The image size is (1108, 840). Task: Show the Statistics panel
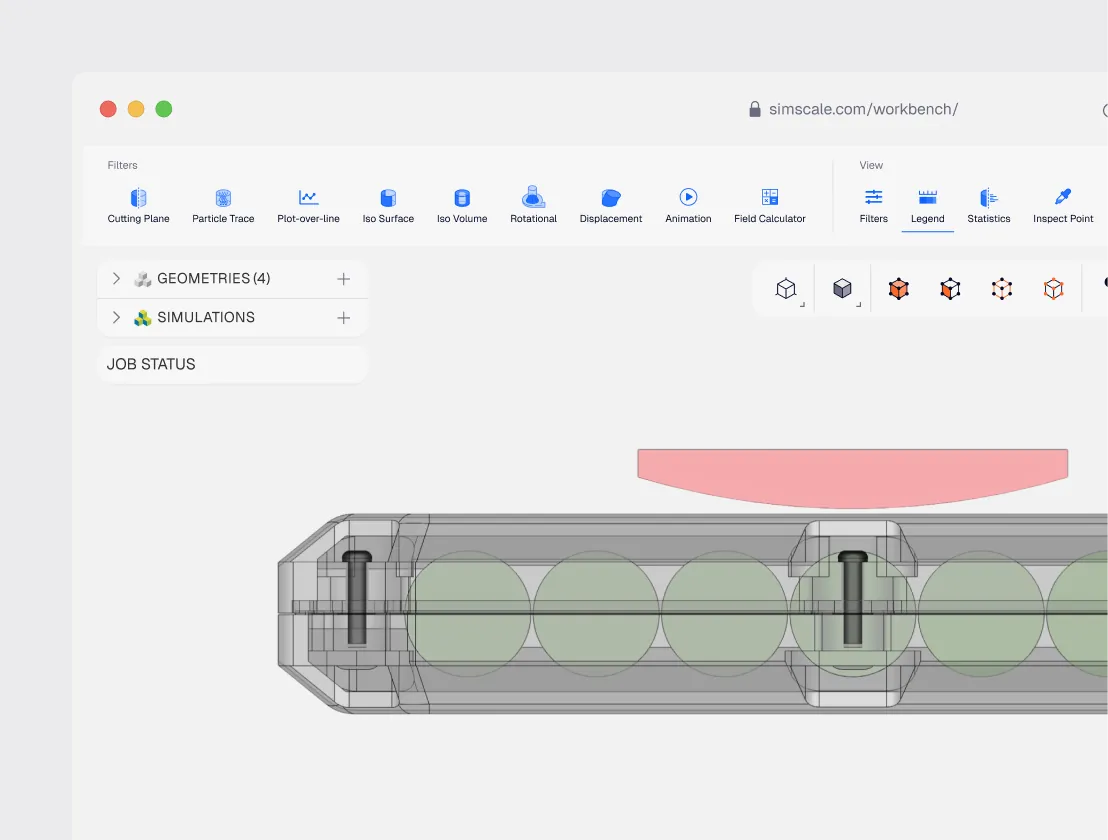point(989,206)
